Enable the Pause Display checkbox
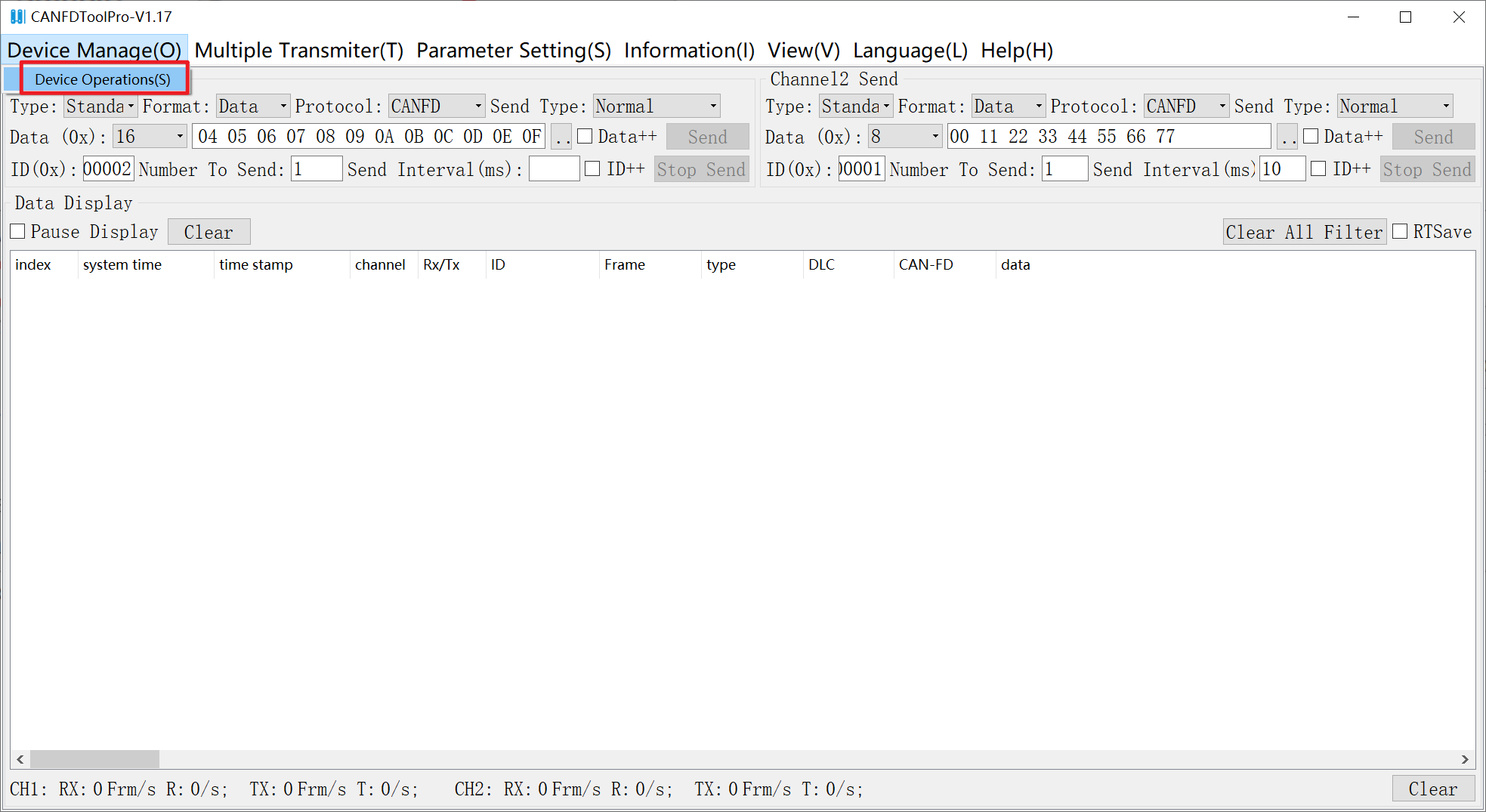The height and width of the screenshot is (812, 1486). click(18, 232)
